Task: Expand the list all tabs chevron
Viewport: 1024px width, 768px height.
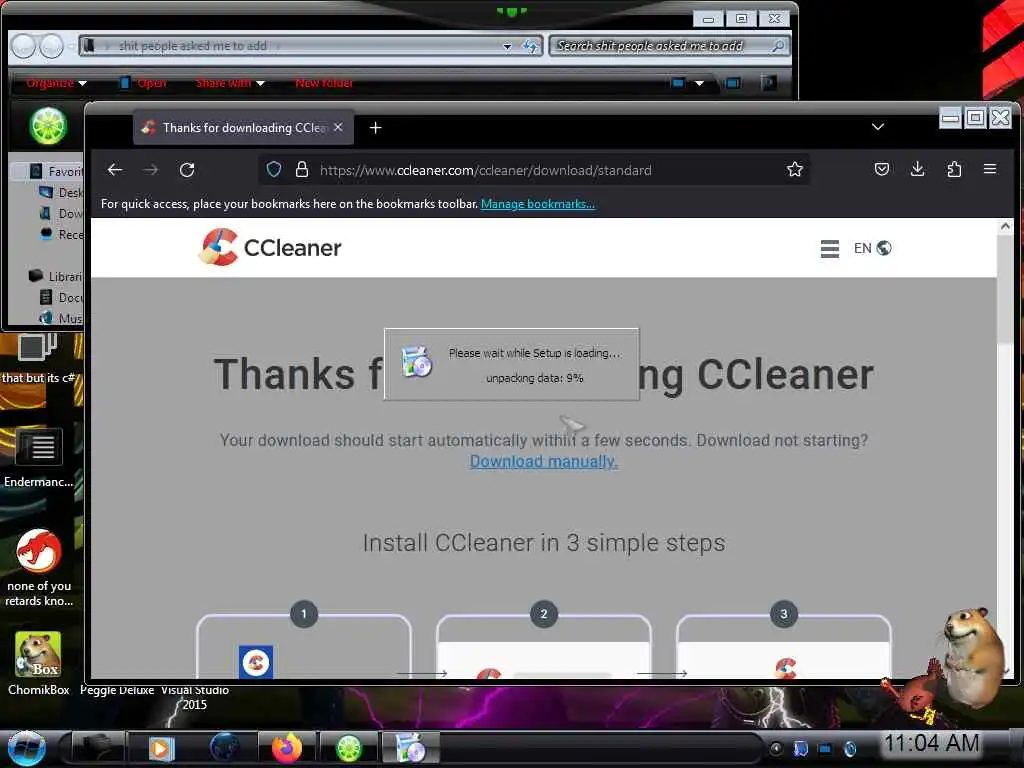Action: tap(878, 127)
